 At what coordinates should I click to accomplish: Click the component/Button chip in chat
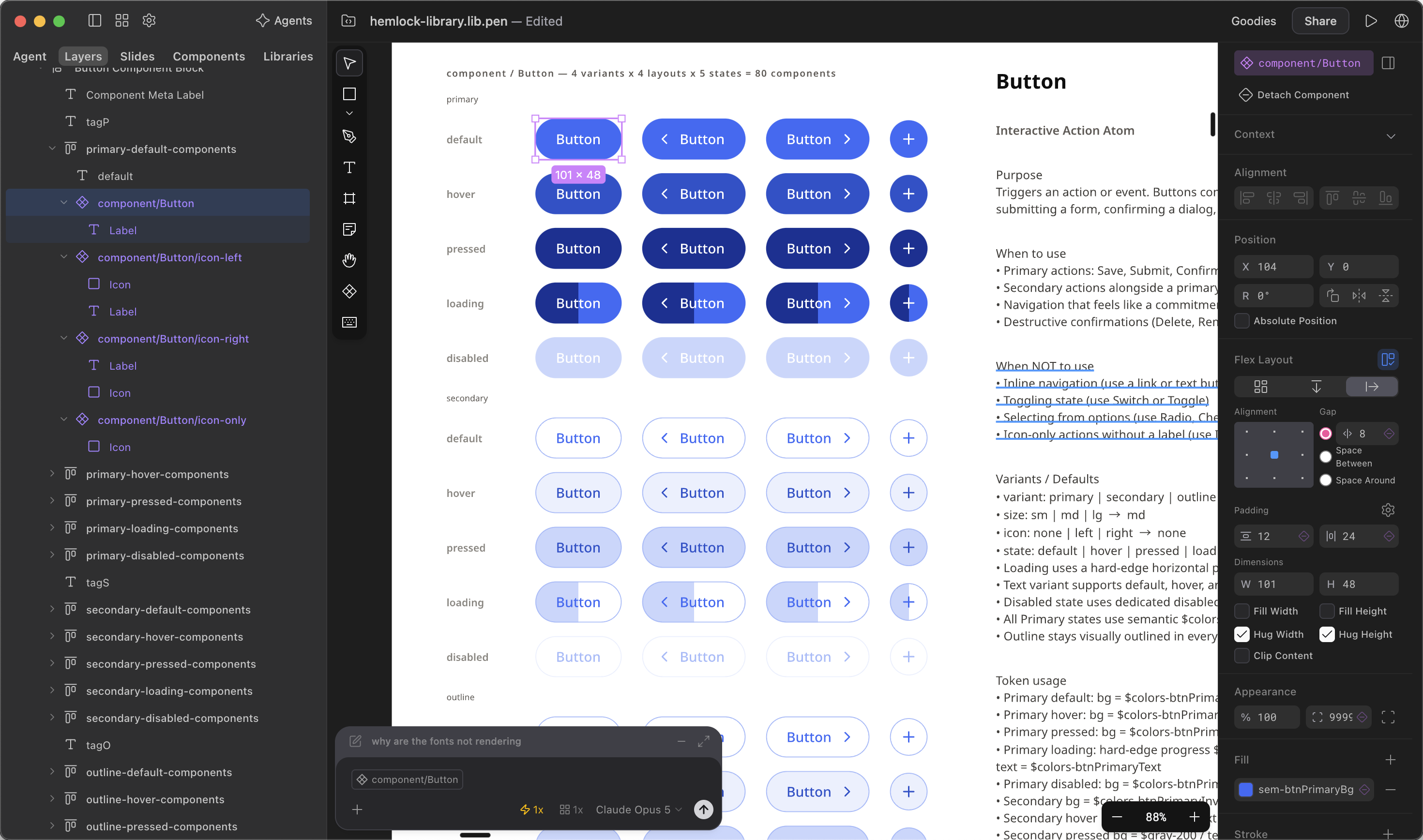click(x=408, y=780)
